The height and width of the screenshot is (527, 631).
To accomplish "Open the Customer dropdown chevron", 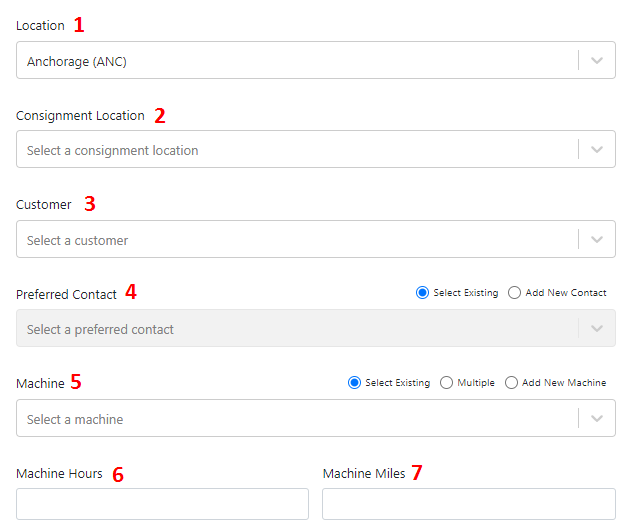I will click(x=597, y=239).
